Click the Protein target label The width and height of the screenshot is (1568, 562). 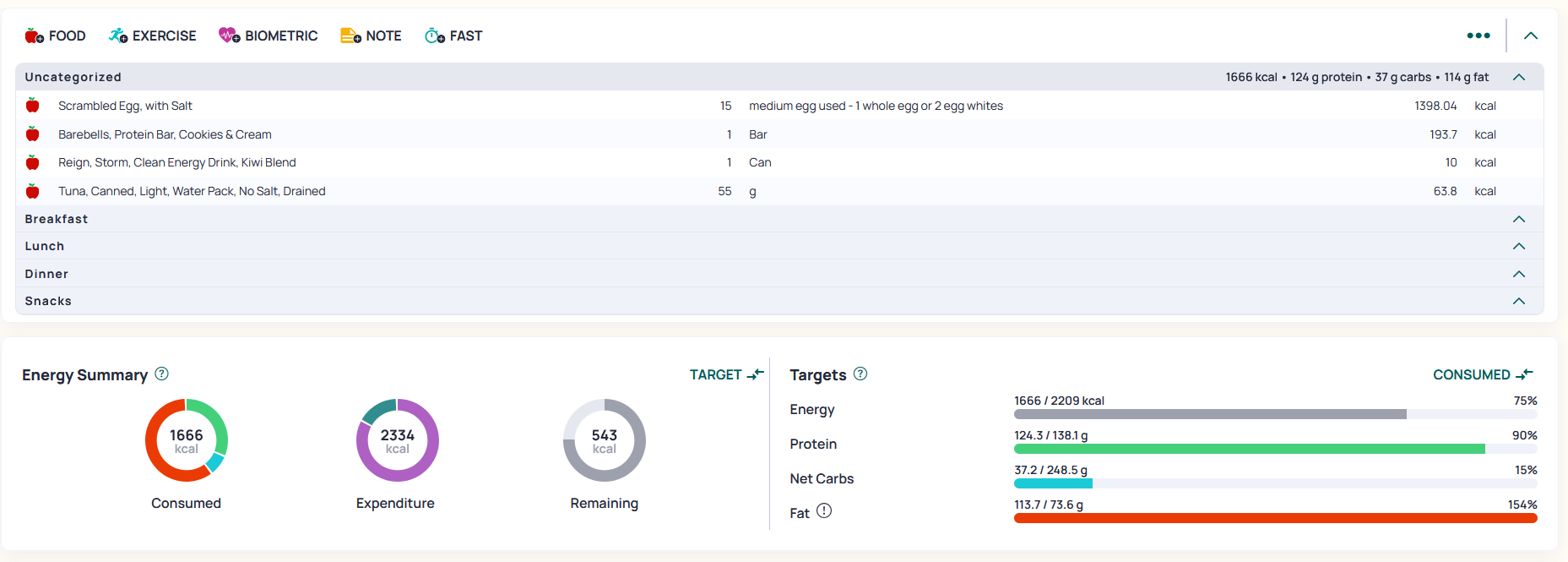(813, 444)
